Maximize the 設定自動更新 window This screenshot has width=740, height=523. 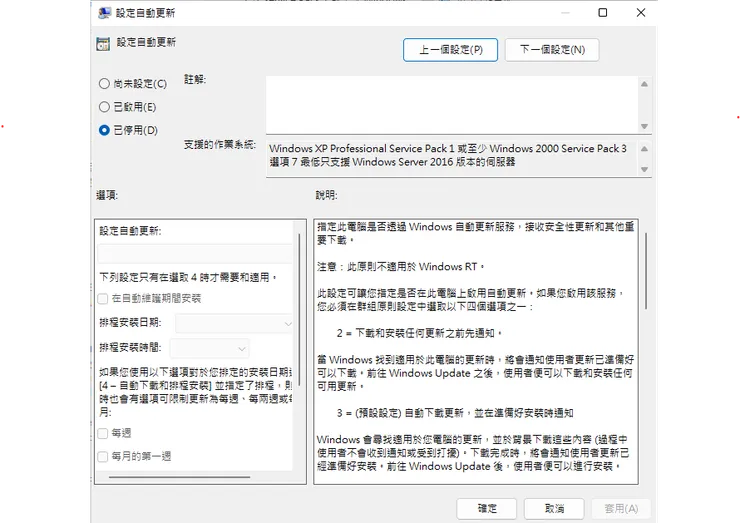[x=603, y=13]
